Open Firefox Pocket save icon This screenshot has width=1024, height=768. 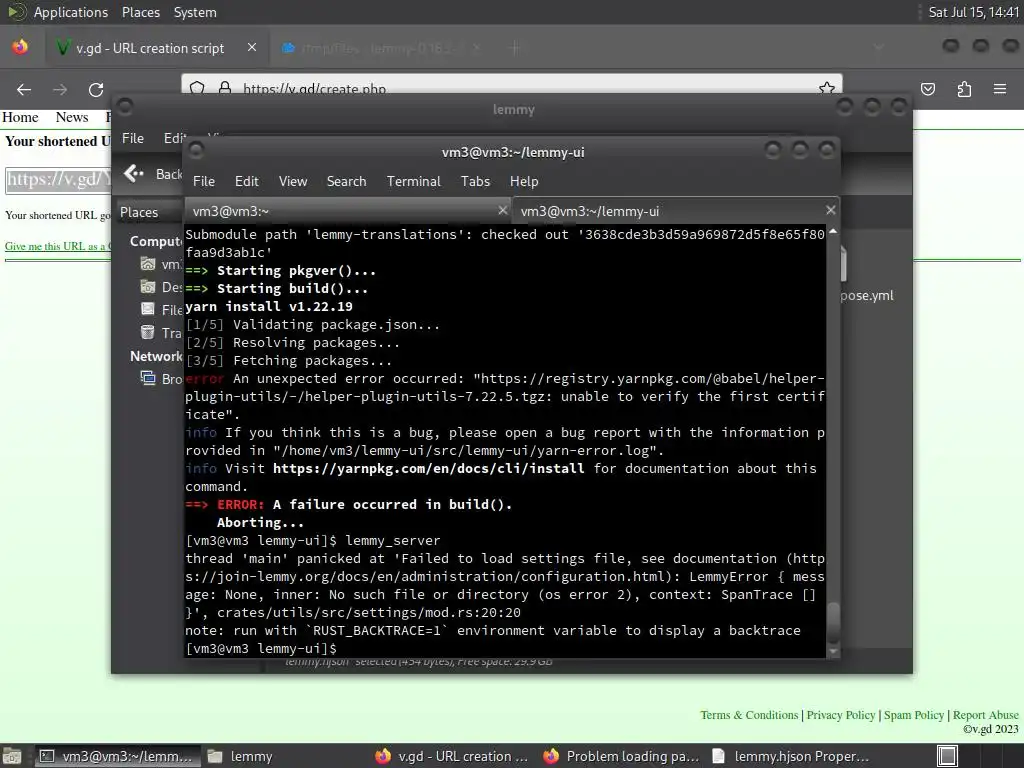click(x=928, y=89)
